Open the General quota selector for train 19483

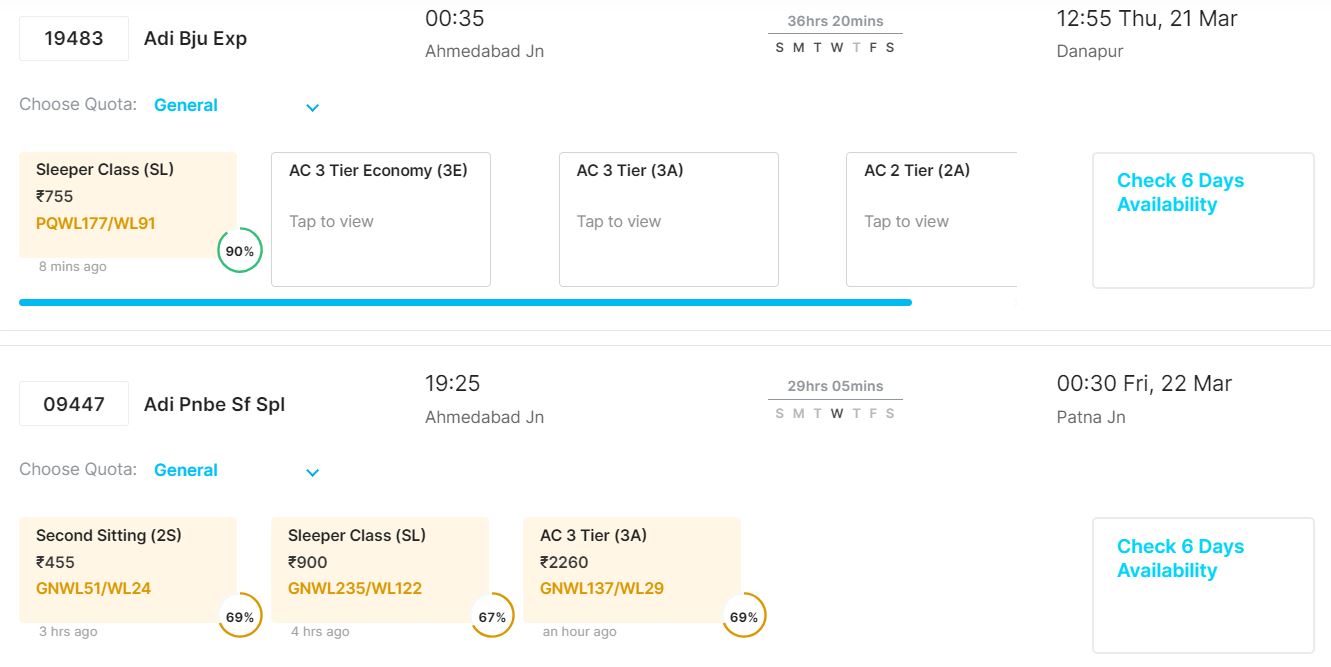pyautogui.click(x=186, y=105)
